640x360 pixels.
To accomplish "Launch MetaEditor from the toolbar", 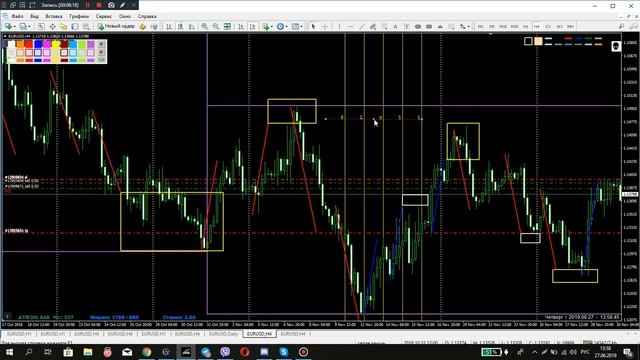I will tap(142, 26).
